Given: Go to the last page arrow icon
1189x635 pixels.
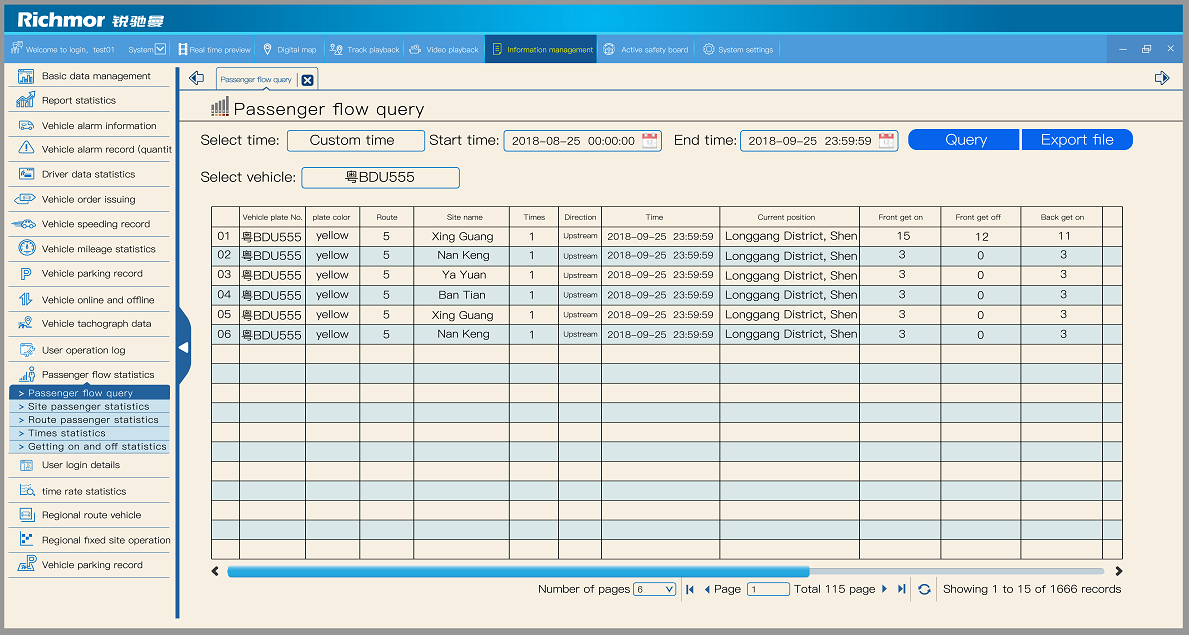Looking at the screenshot, I should tap(901, 590).
